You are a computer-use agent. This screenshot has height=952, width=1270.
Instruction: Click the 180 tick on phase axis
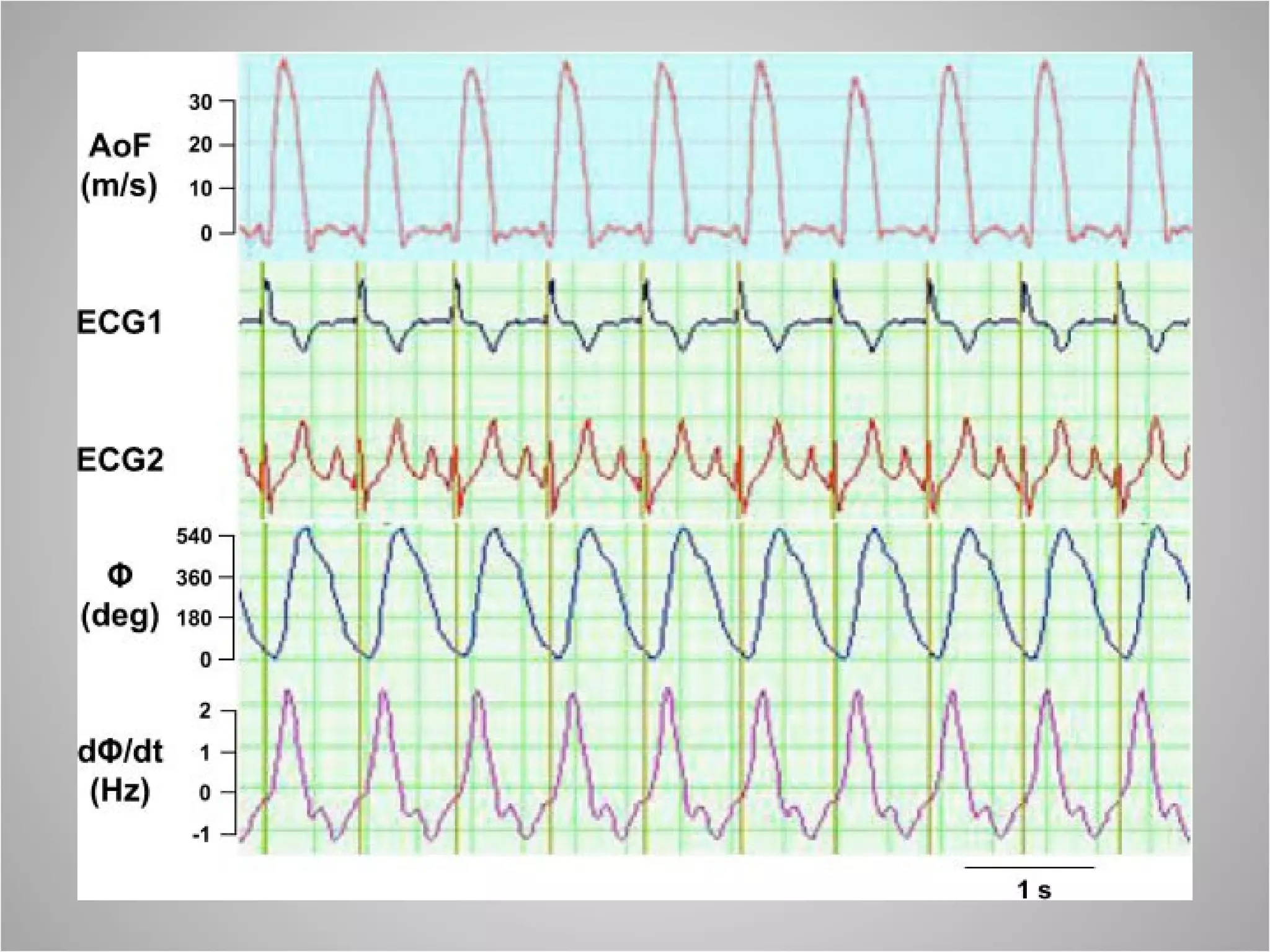point(194,618)
